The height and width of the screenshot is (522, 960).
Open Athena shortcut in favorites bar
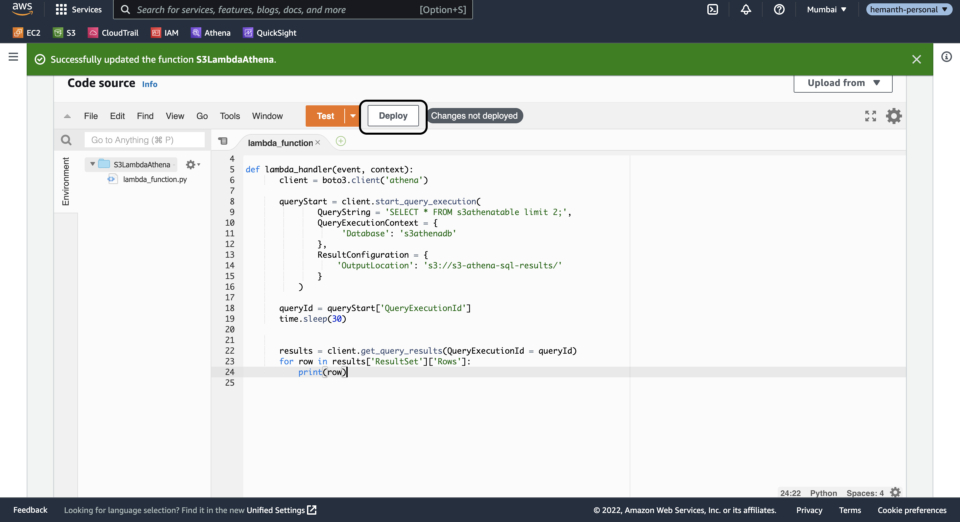(211, 33)
